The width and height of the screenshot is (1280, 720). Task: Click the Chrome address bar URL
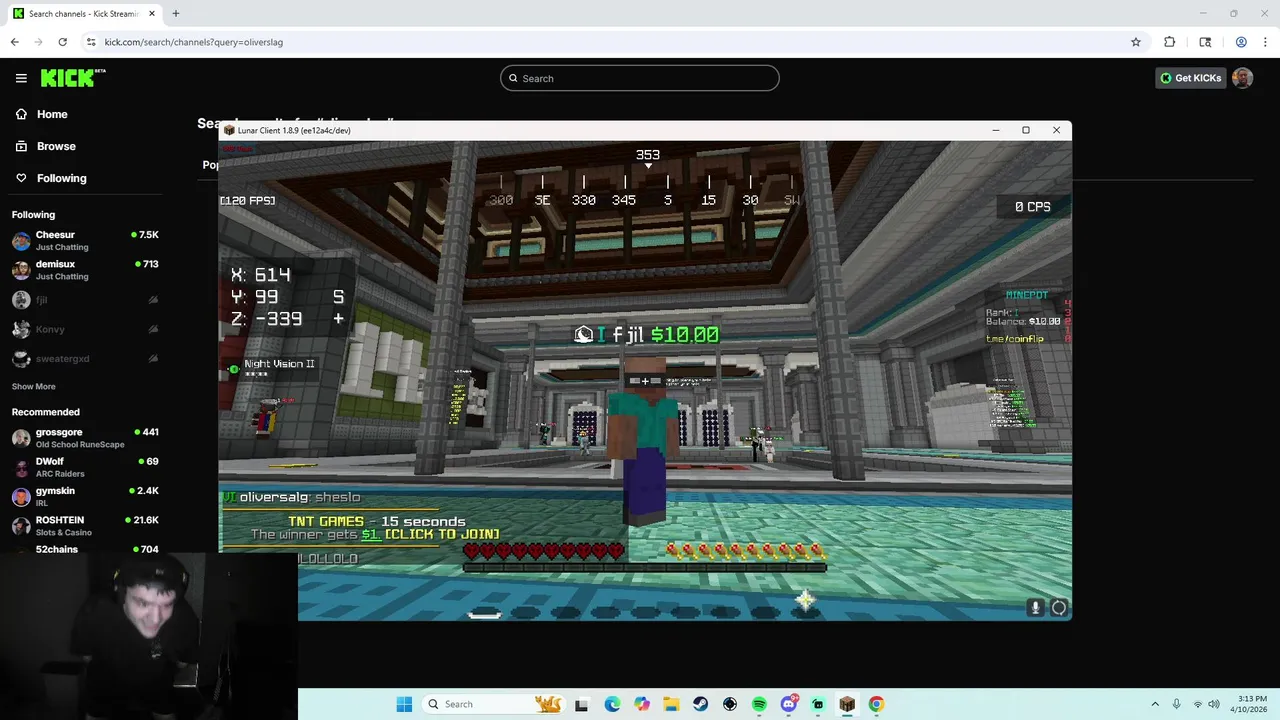194,42
